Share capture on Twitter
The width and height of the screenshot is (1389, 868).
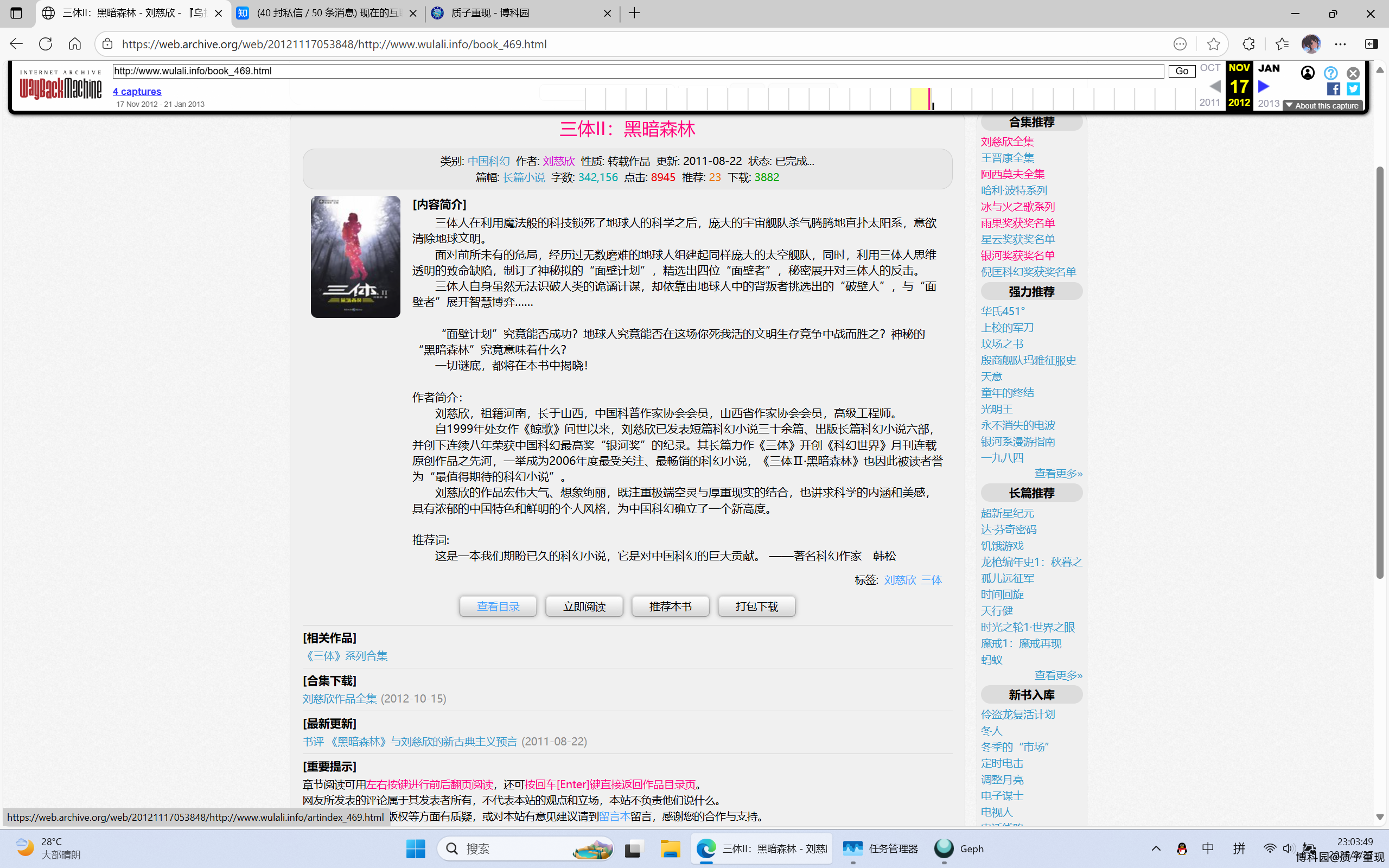[x=1353, y=88]
